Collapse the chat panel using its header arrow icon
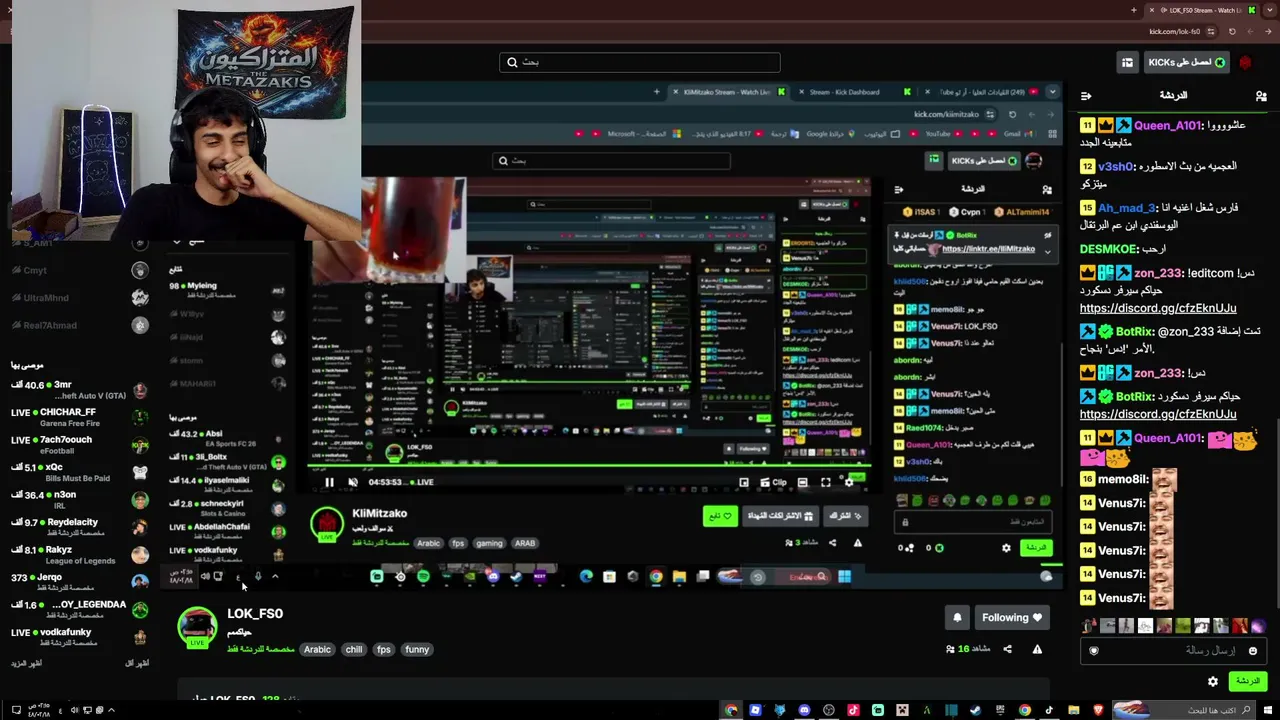1280x720 pixels. pos(1086,96)
